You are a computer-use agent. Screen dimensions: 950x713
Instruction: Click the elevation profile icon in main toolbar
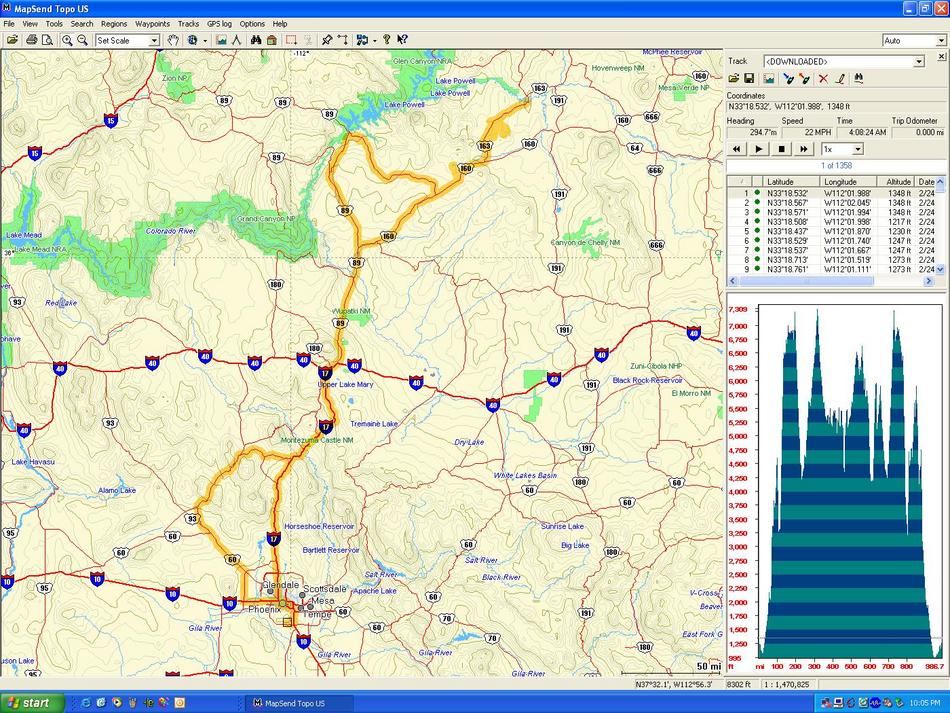[221, 40]
